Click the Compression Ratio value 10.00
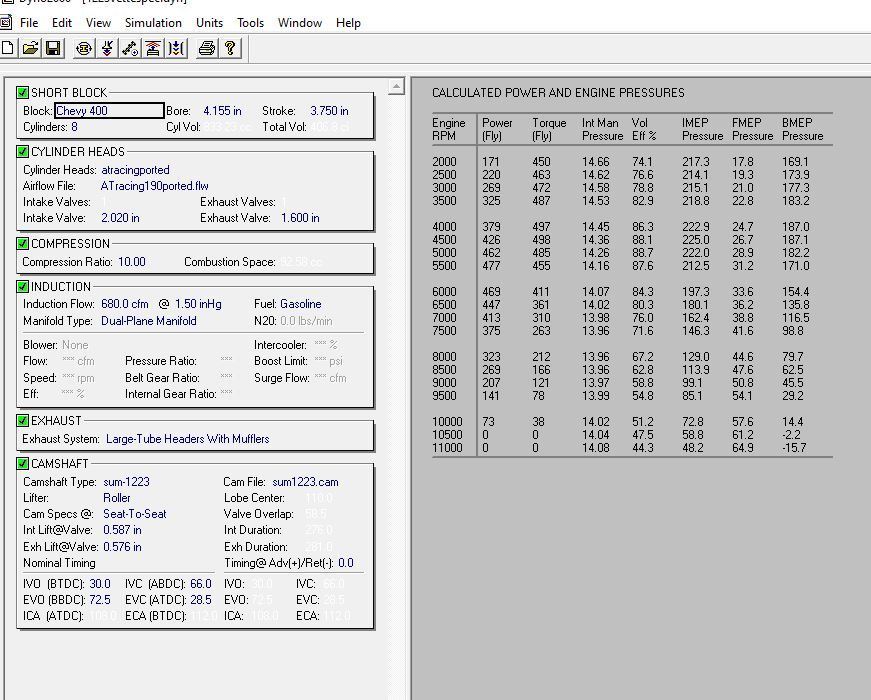Viewport: 871px width, 700px height. (131, 262)
